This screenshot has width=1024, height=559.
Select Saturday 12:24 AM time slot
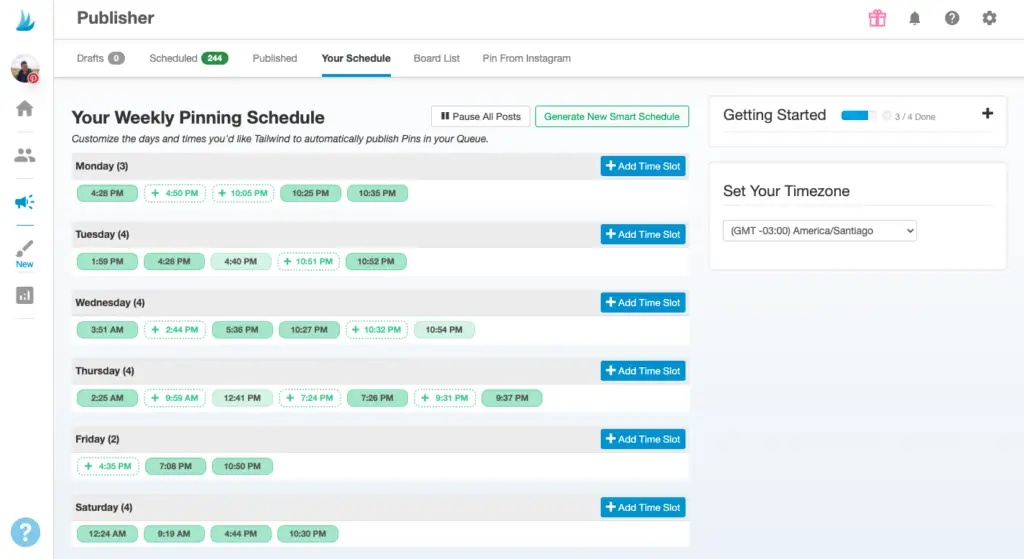pyautogui.click(x=107, y=534)
